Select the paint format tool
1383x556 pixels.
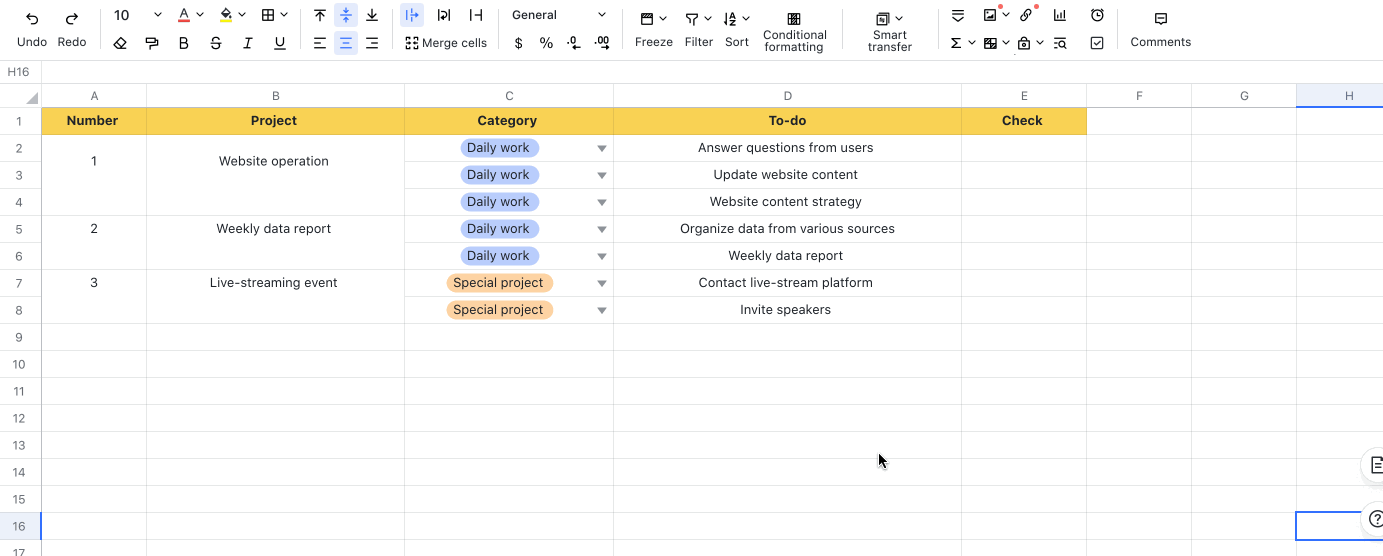pyautogui.click(x=152, y=43)
